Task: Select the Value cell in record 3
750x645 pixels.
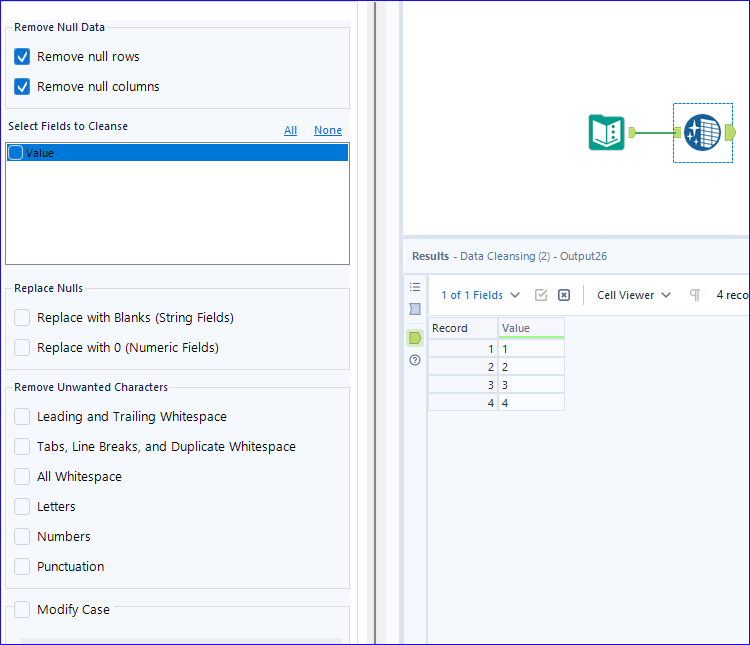Action: coord(531,385)
